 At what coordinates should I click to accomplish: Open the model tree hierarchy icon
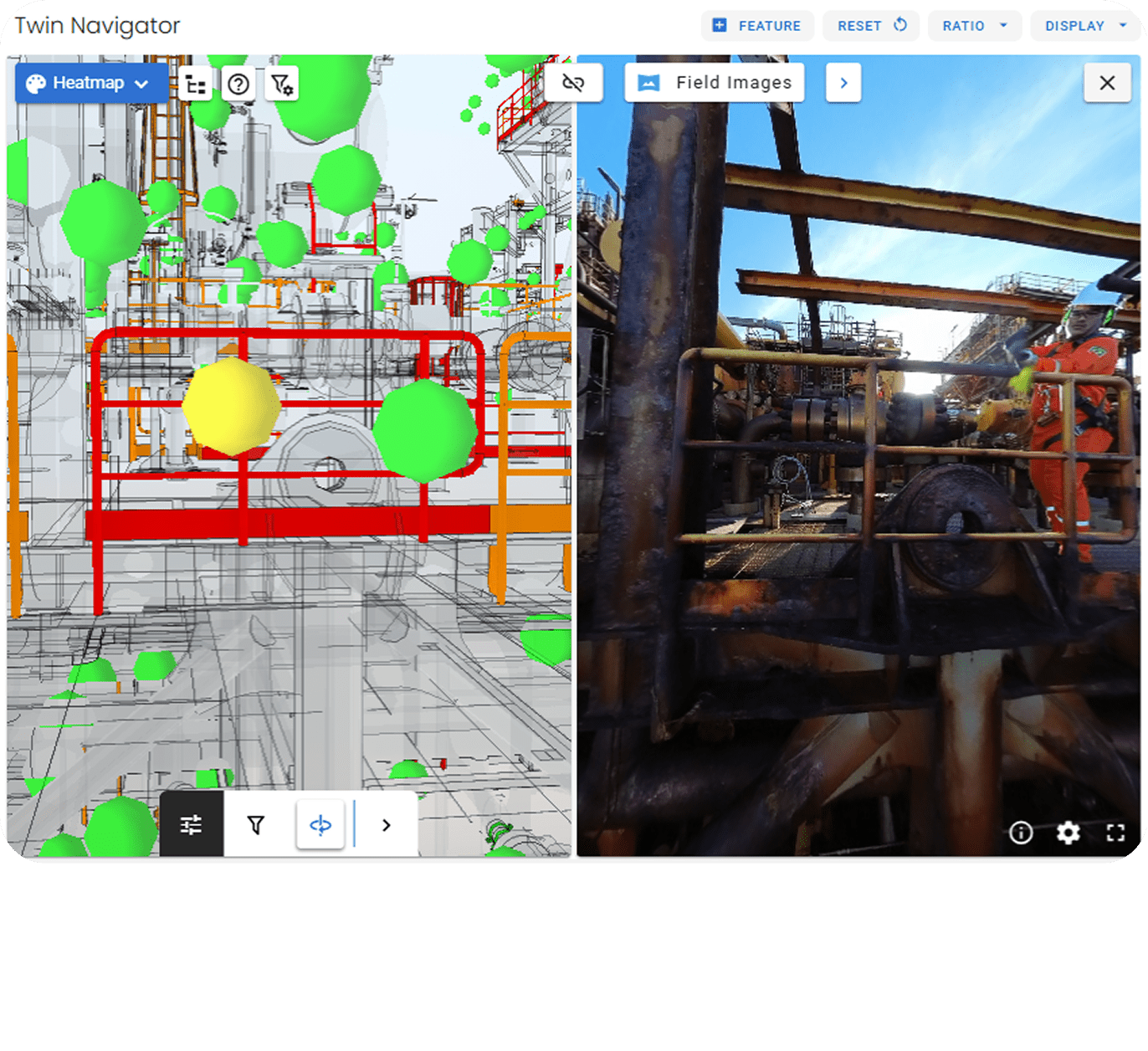coord(196,85)
